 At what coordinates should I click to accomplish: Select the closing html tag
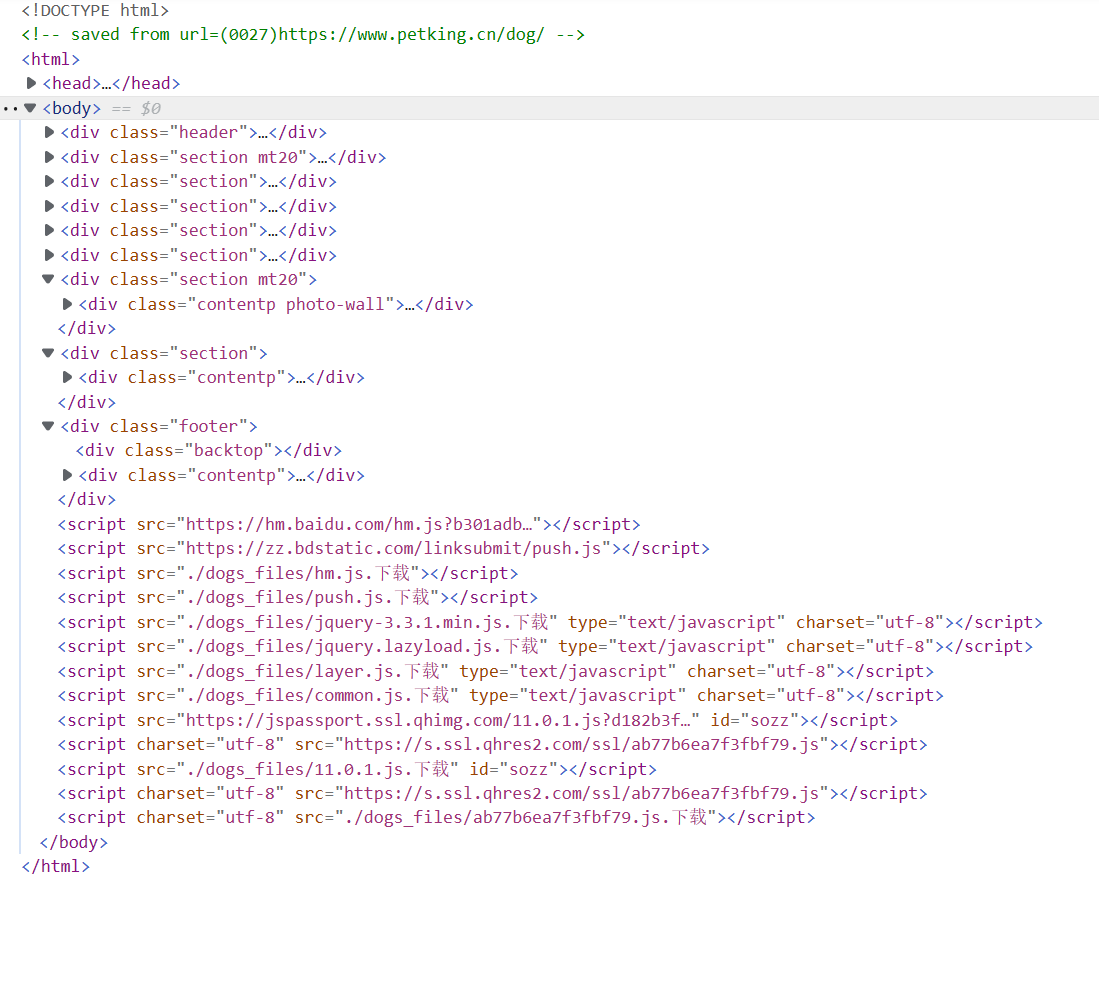coord(55,867)
